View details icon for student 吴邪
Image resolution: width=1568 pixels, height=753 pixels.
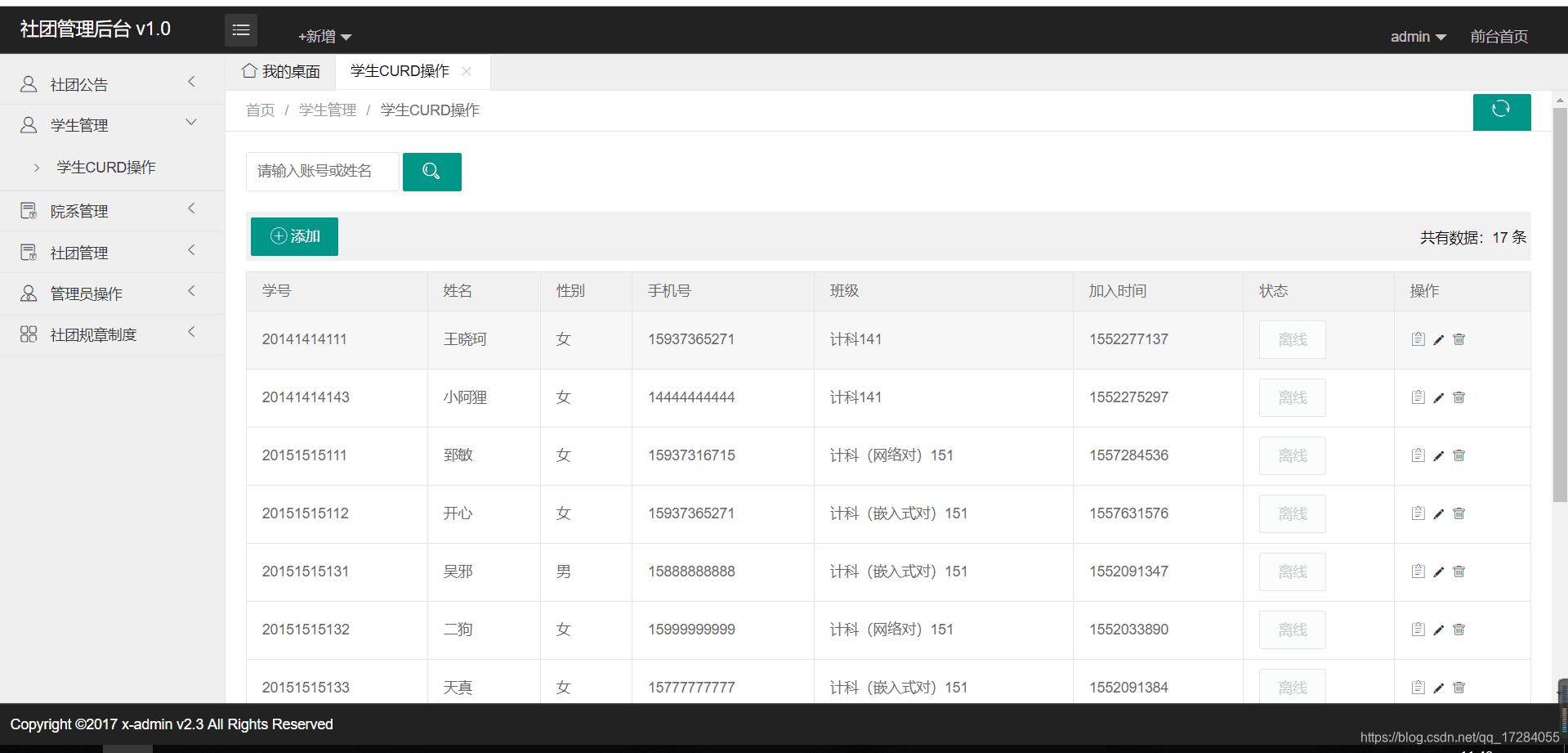coord(1418,571)
